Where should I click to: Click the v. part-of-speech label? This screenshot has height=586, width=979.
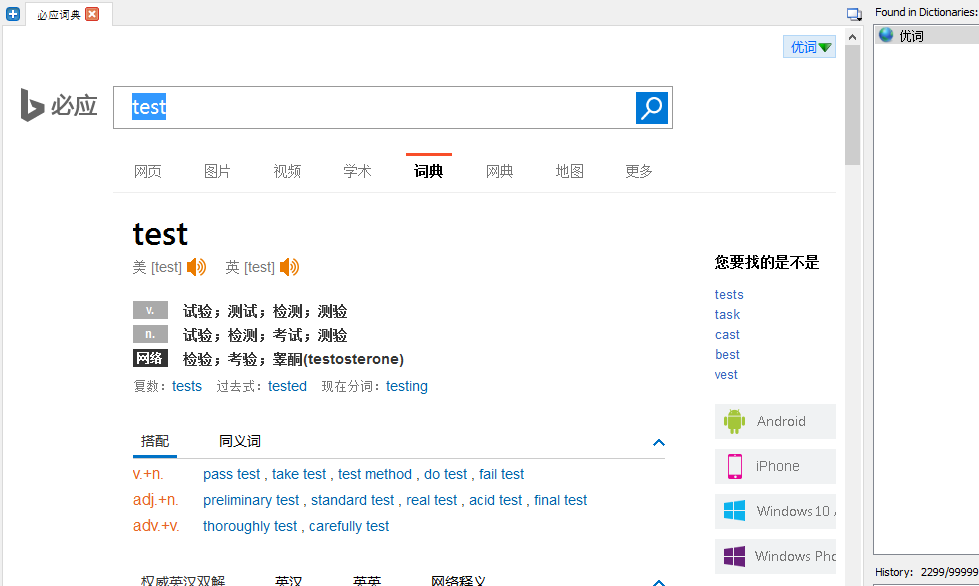(150, 310)
